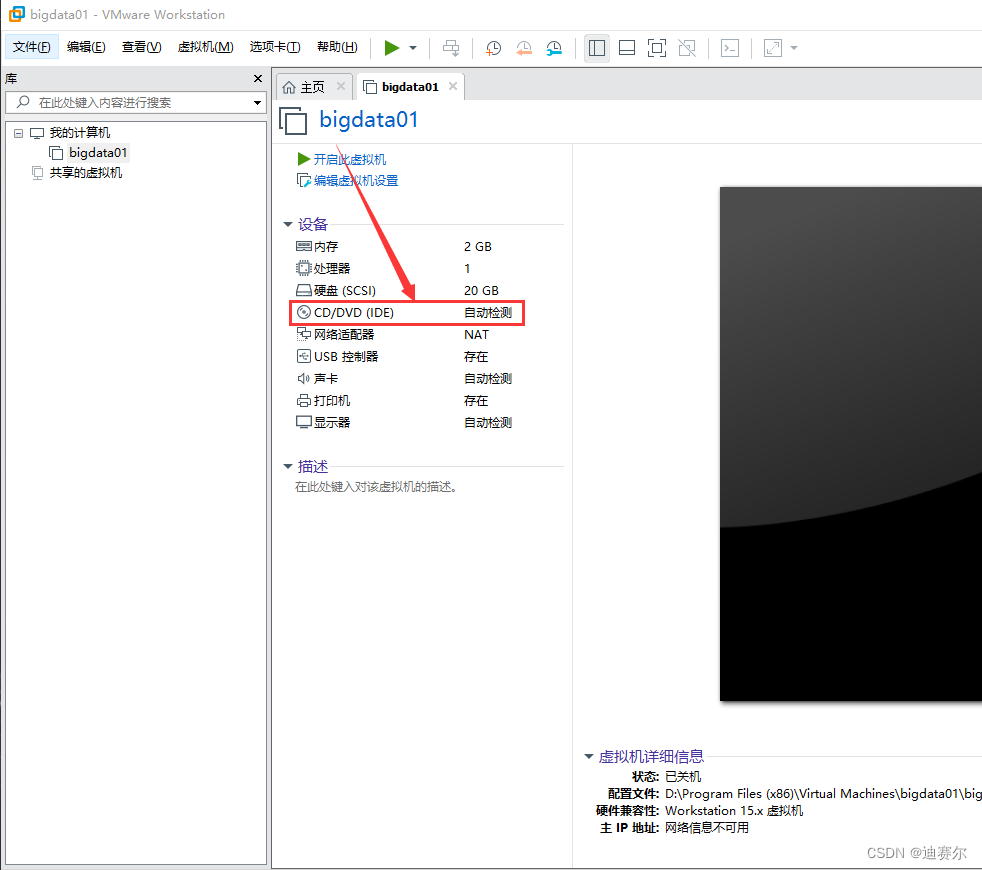Click the library search input field

[135, 102]
